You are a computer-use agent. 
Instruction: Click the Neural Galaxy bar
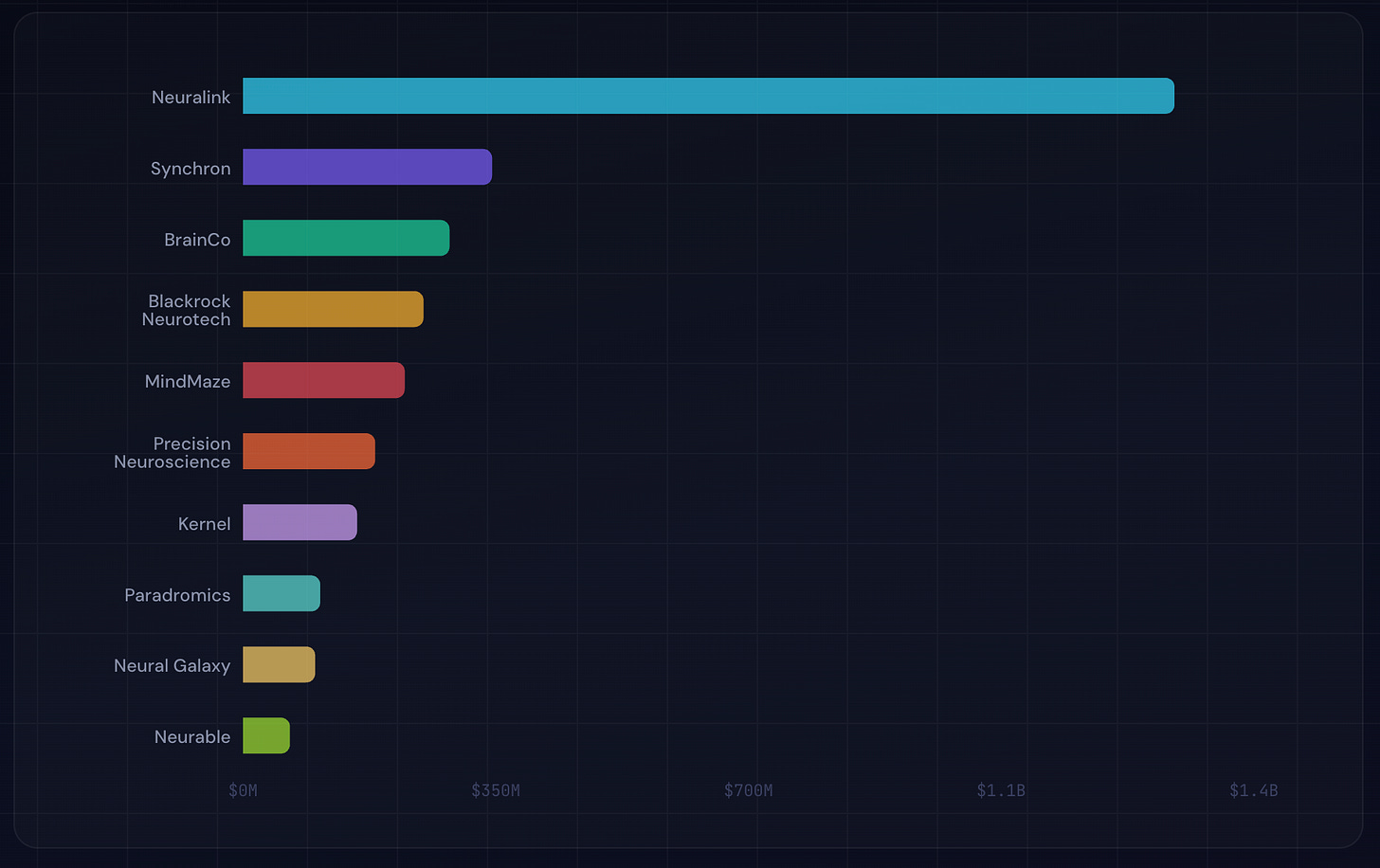point(279,664)
